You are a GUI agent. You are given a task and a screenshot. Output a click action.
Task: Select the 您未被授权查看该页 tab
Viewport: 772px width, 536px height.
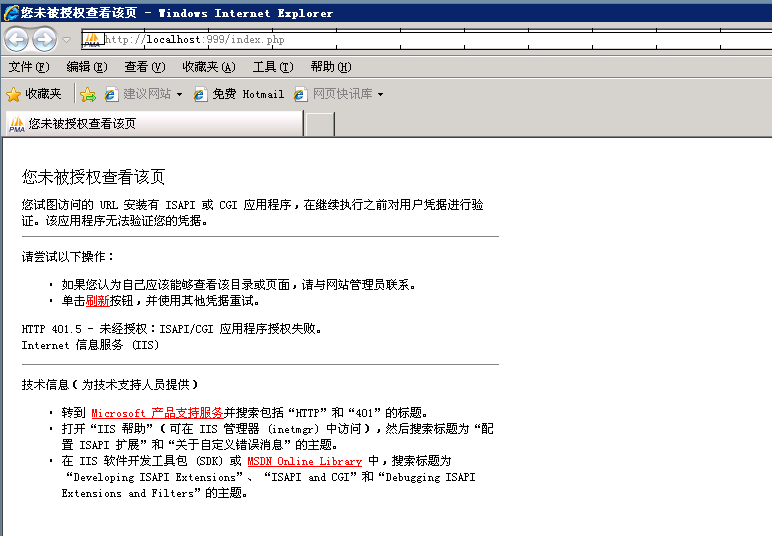pos(155,124)
